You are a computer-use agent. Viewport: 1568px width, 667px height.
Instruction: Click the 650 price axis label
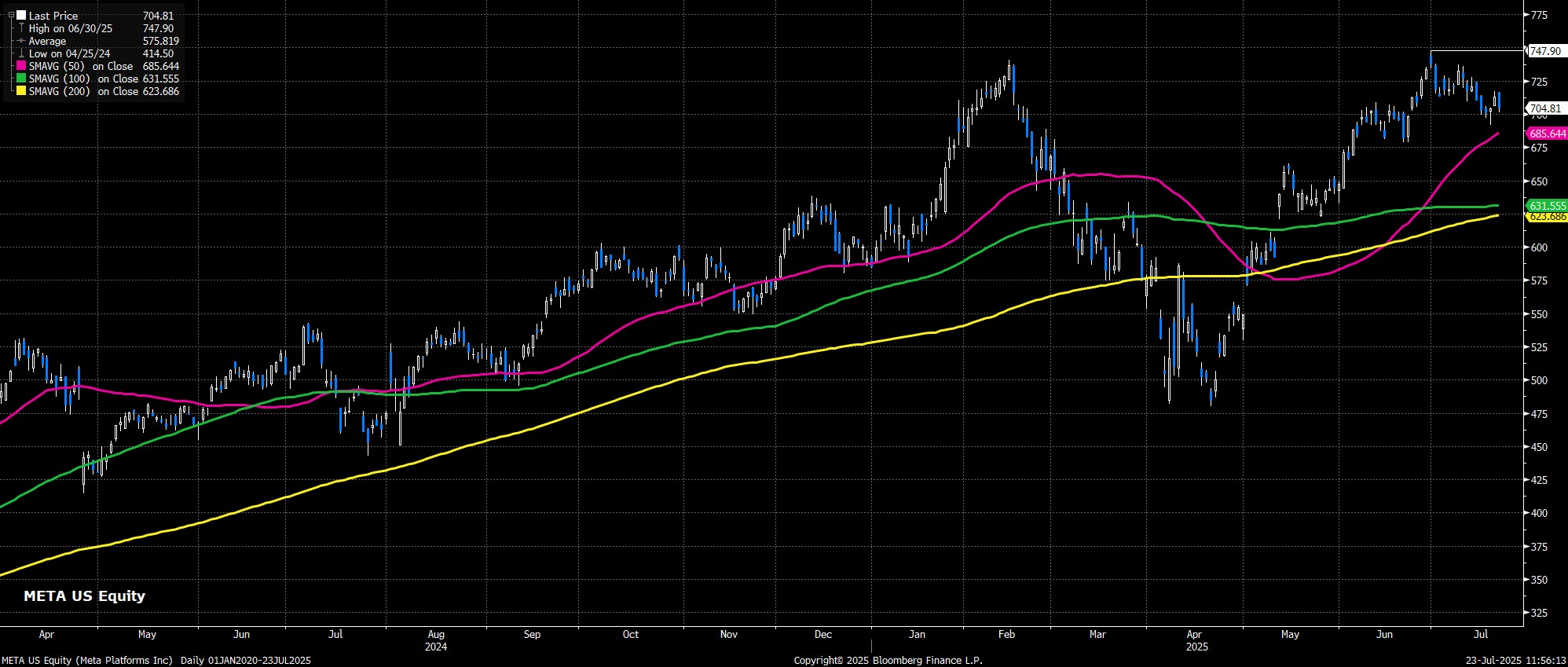(1538, 181)
